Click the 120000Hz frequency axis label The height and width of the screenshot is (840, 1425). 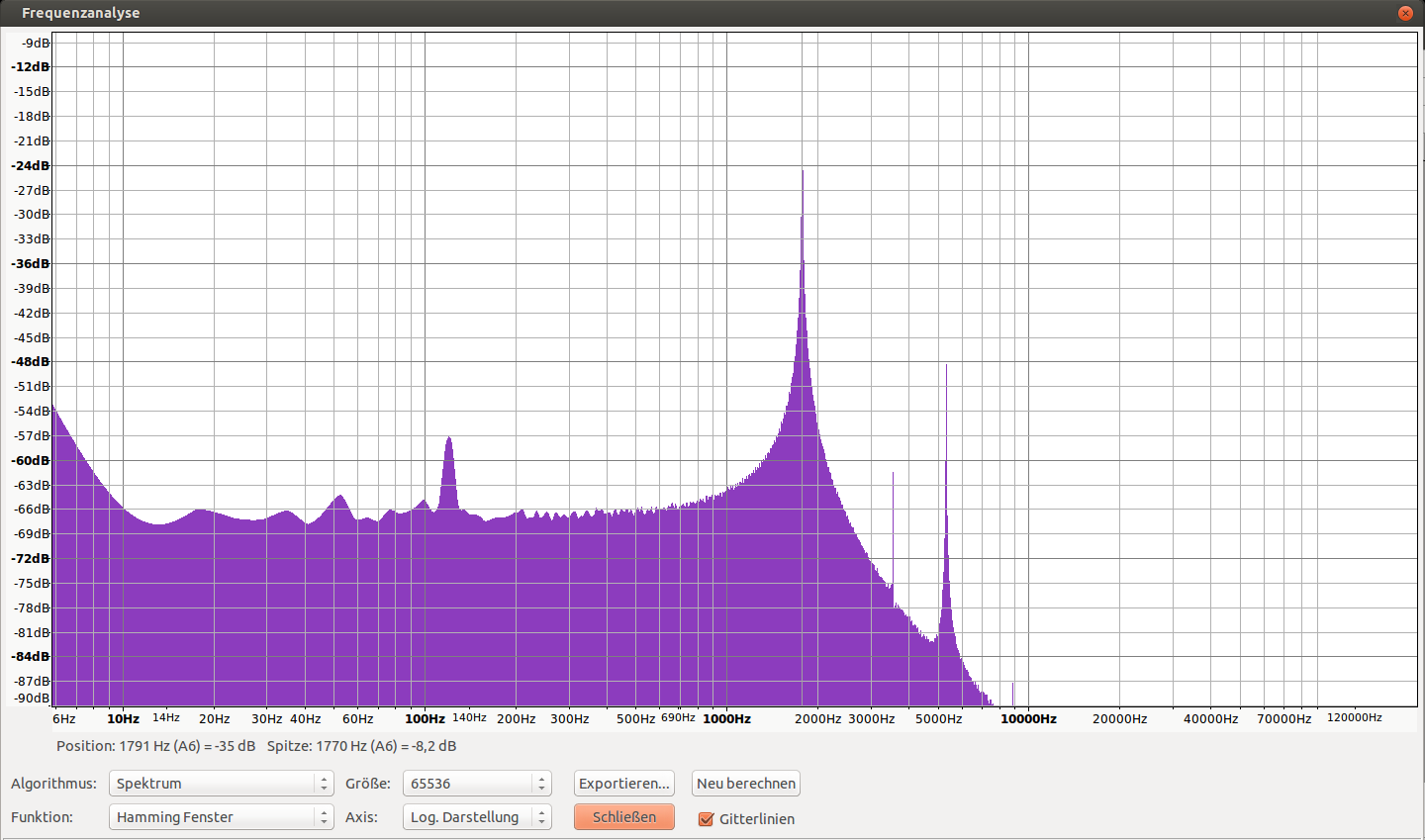coord(1355,717)
